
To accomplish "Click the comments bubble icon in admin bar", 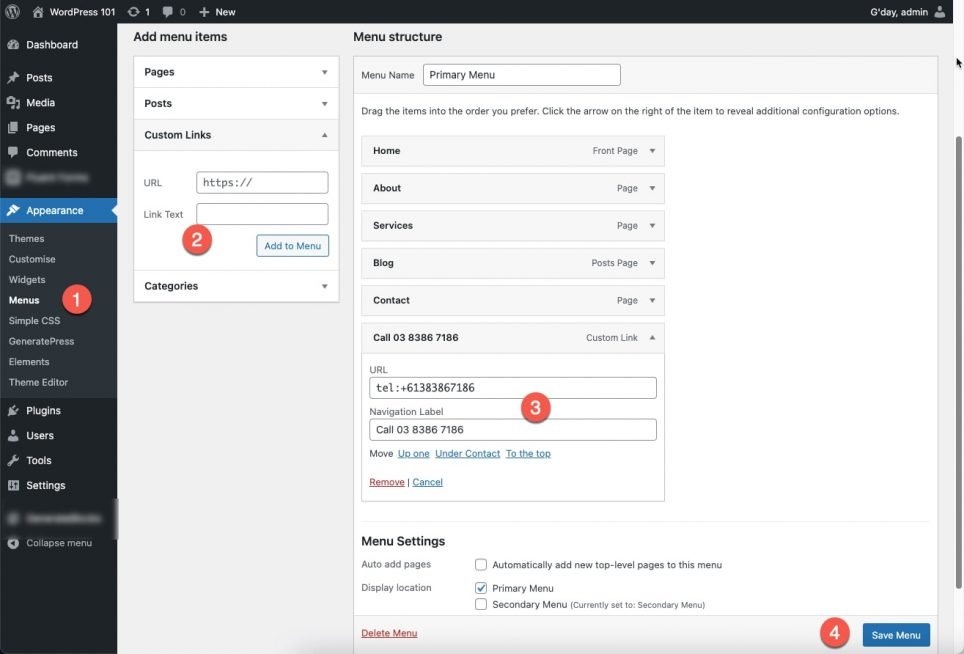I will 167,12.
